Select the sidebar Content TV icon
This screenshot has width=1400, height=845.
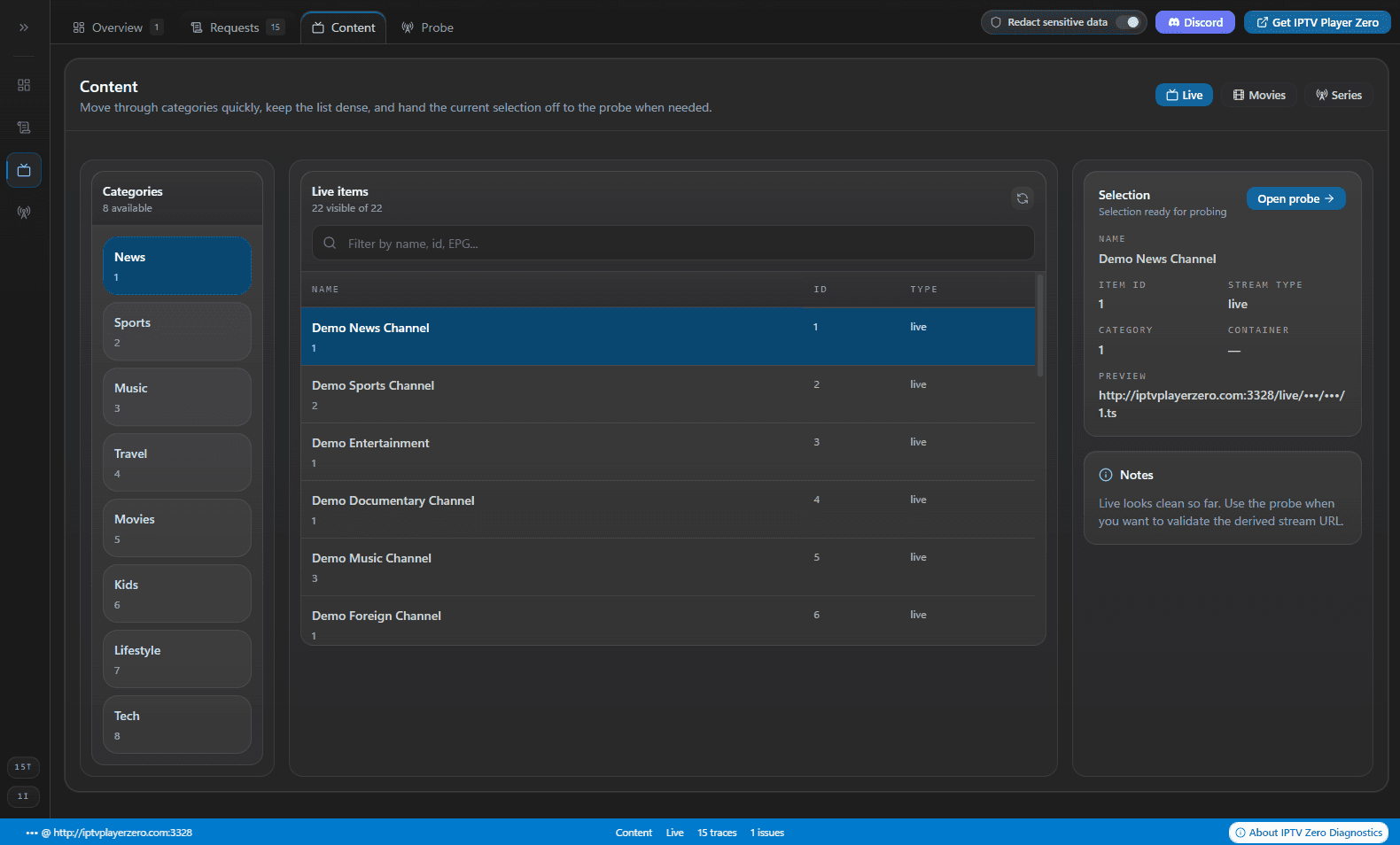pos(24,170)
